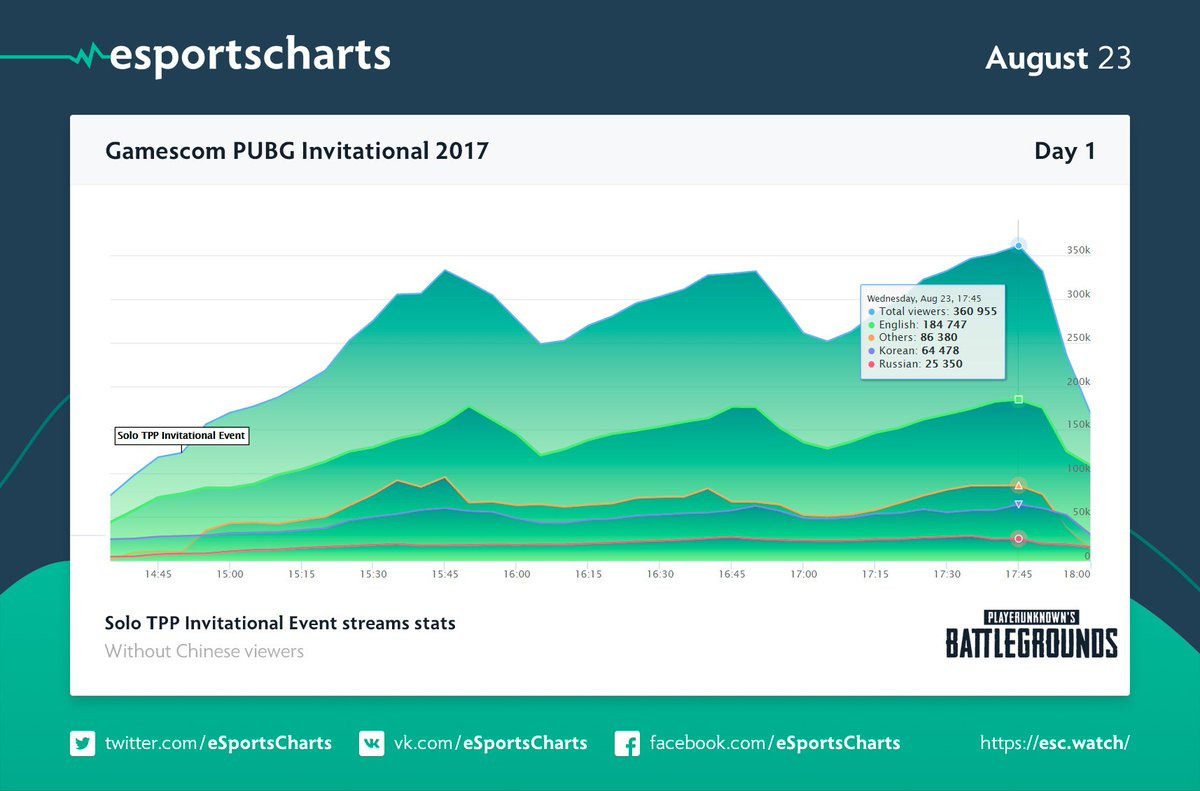Click the 17:15 x-axis label
Image resolution: width=1200 pixels, height=791 pixels.
click(x=875, y=575)
